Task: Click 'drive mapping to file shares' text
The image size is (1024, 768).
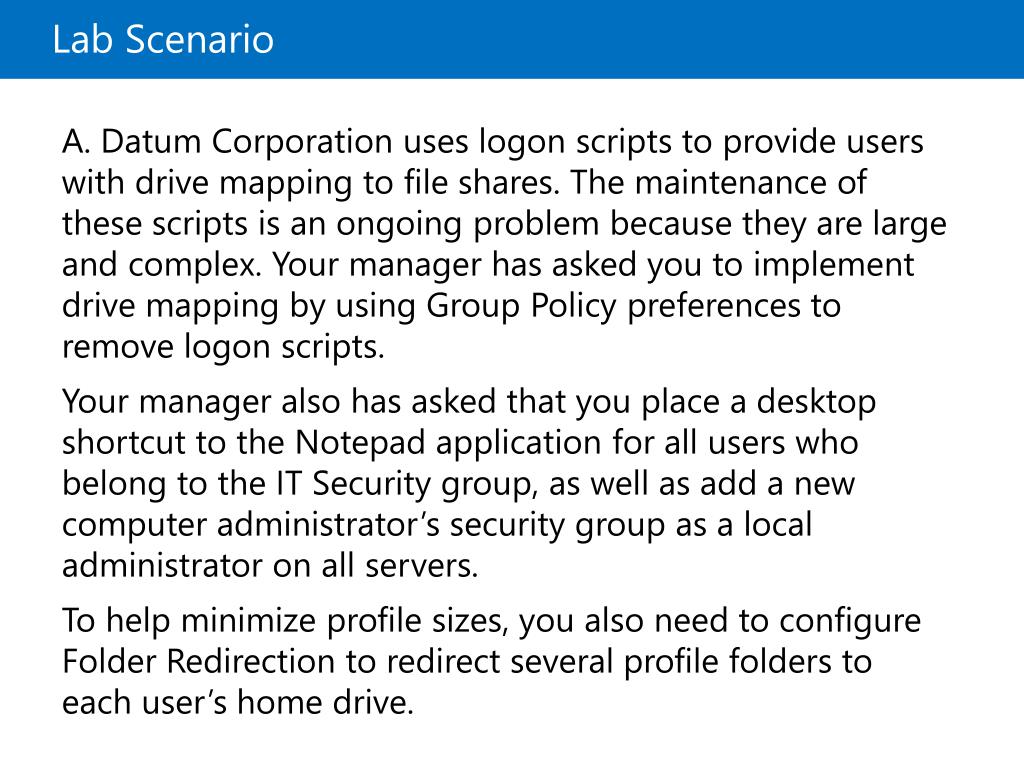Action: click(x=348, y=184)
